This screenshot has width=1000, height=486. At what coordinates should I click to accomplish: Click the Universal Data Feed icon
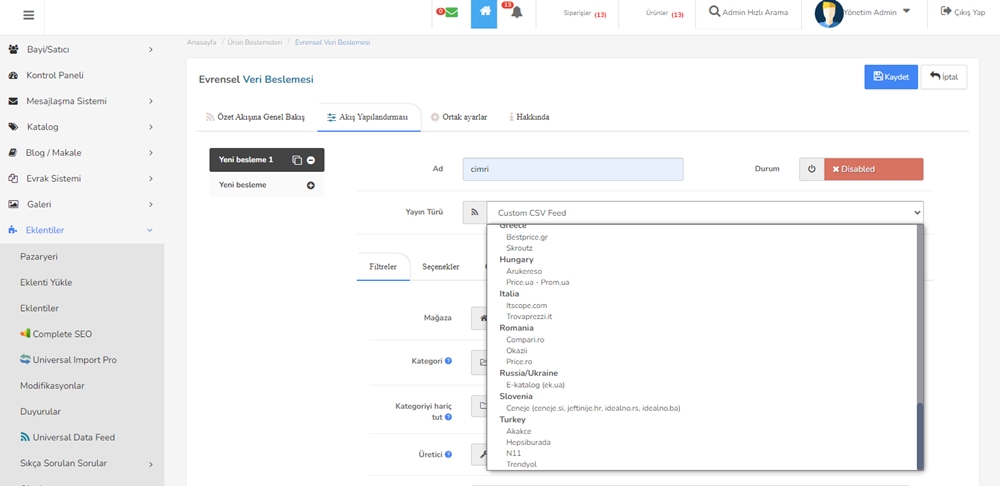[26, 438]
